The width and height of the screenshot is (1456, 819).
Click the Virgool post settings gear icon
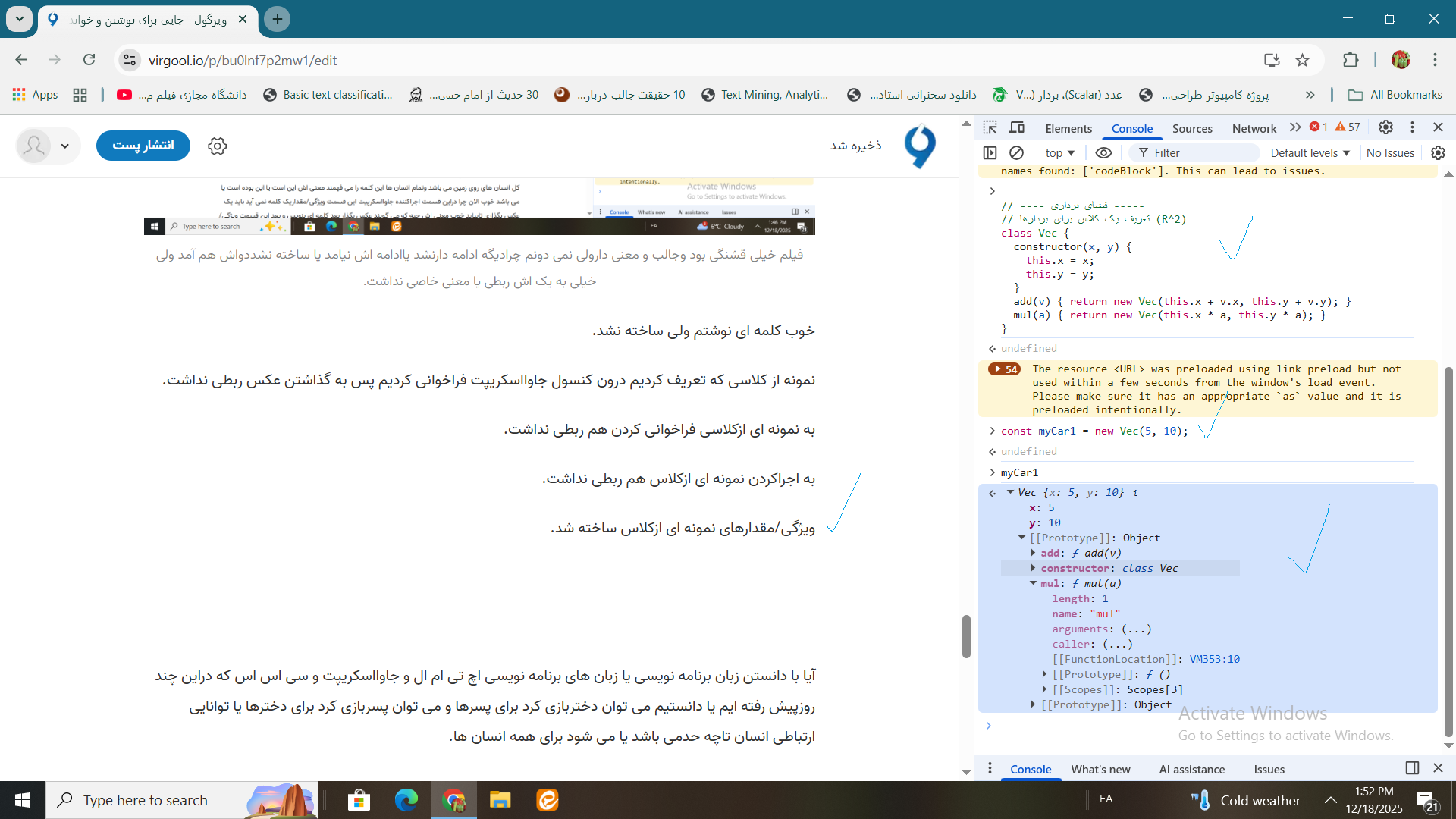click(218, 146)
